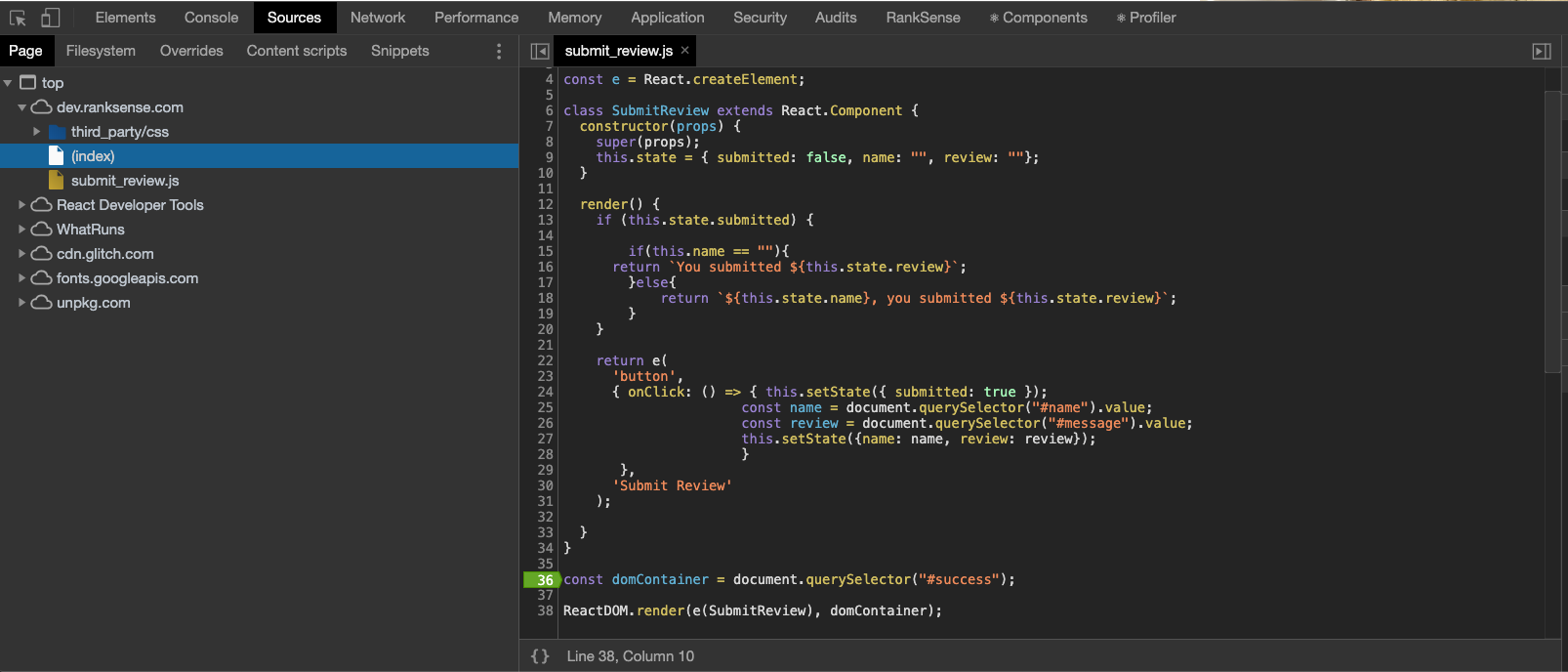The image size is (1568, 672).
Task: Toggle the device toolbar icon
Action: (x=51, y=18)
